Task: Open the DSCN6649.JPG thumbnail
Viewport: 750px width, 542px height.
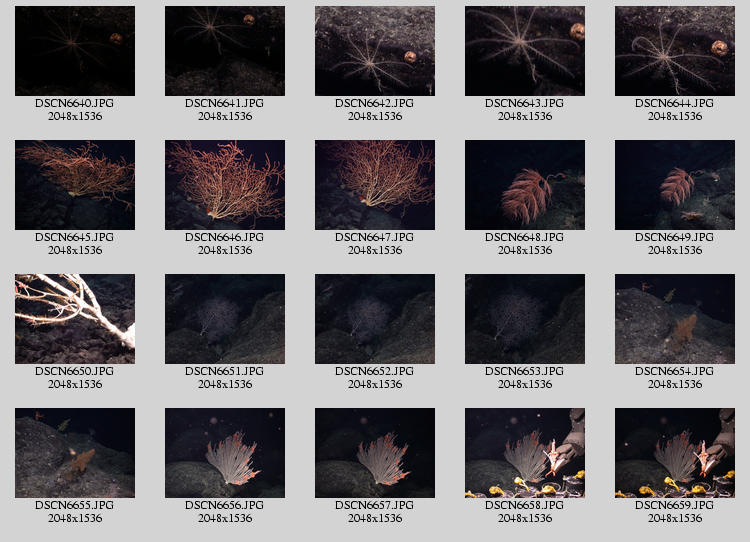Action: point(675,185)
